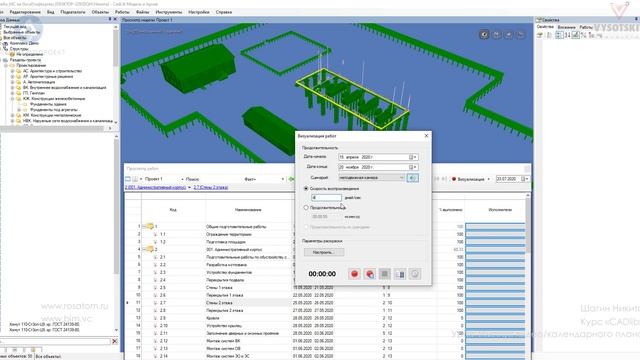
Task: Click the playback speed days/sec input field
Action: 326,198
